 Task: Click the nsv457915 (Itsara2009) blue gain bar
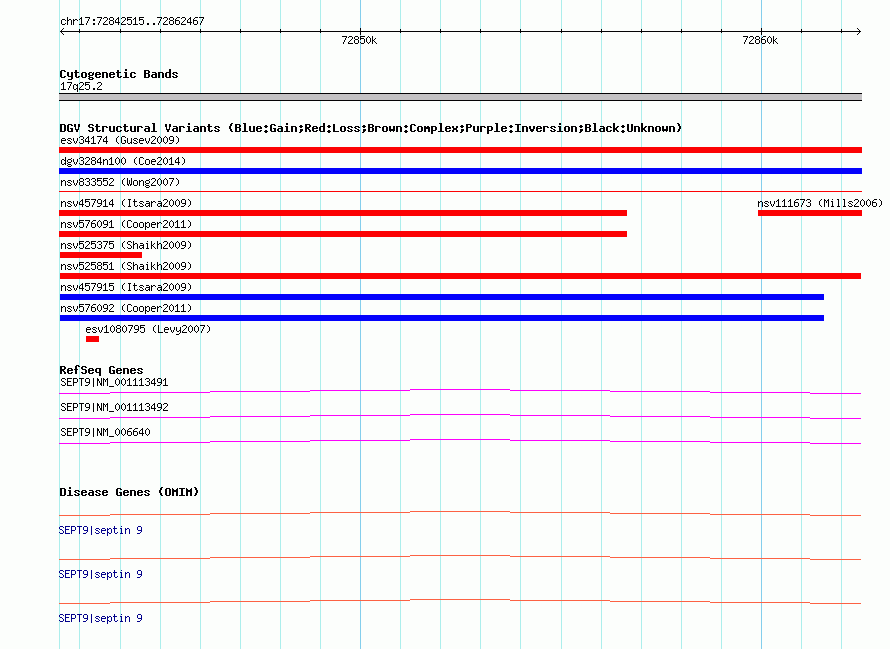pyautogui.click(x=442, y=297)
